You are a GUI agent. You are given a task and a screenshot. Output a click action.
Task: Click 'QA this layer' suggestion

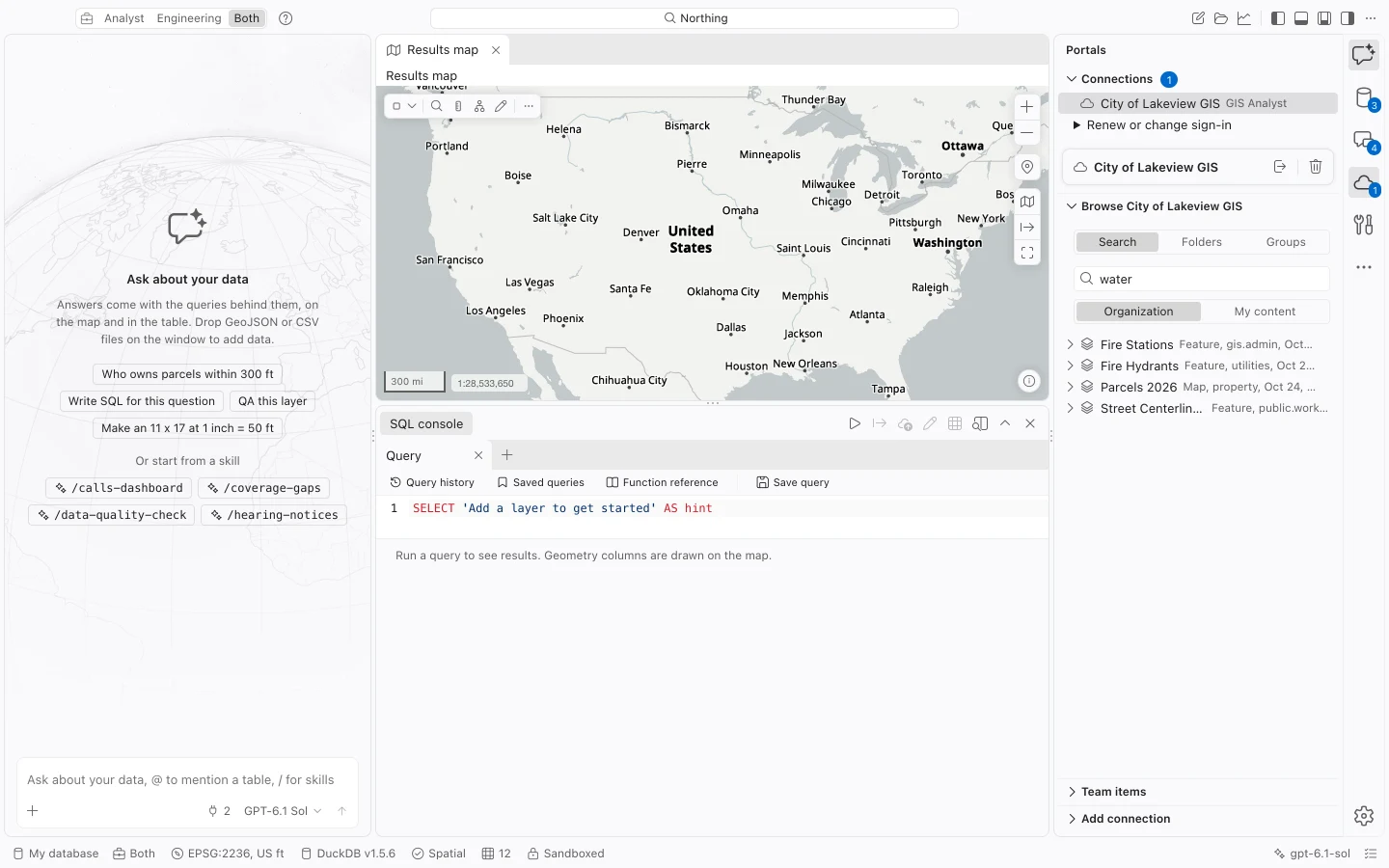coord(273,401)
